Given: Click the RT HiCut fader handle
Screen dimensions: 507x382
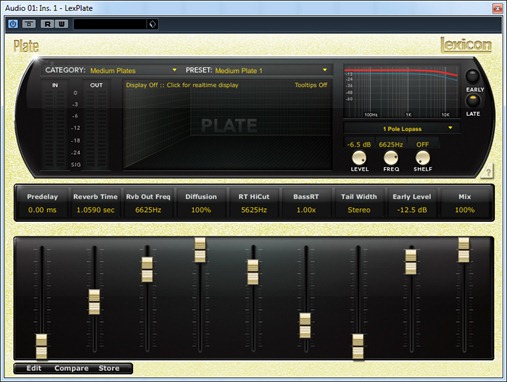Looking at the screenshot, I should pyautogui.click(x=253, y=272).
